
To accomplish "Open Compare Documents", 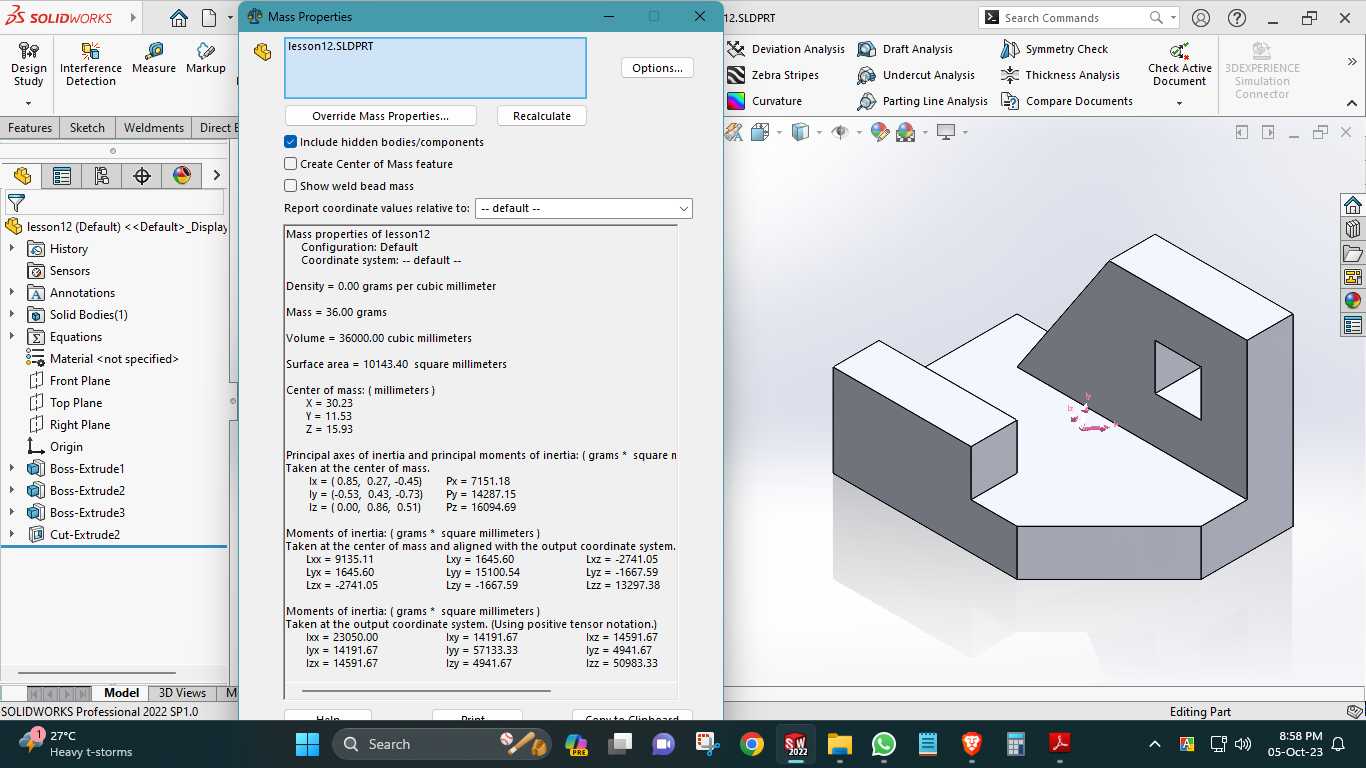I will (x=1067, y=101).
